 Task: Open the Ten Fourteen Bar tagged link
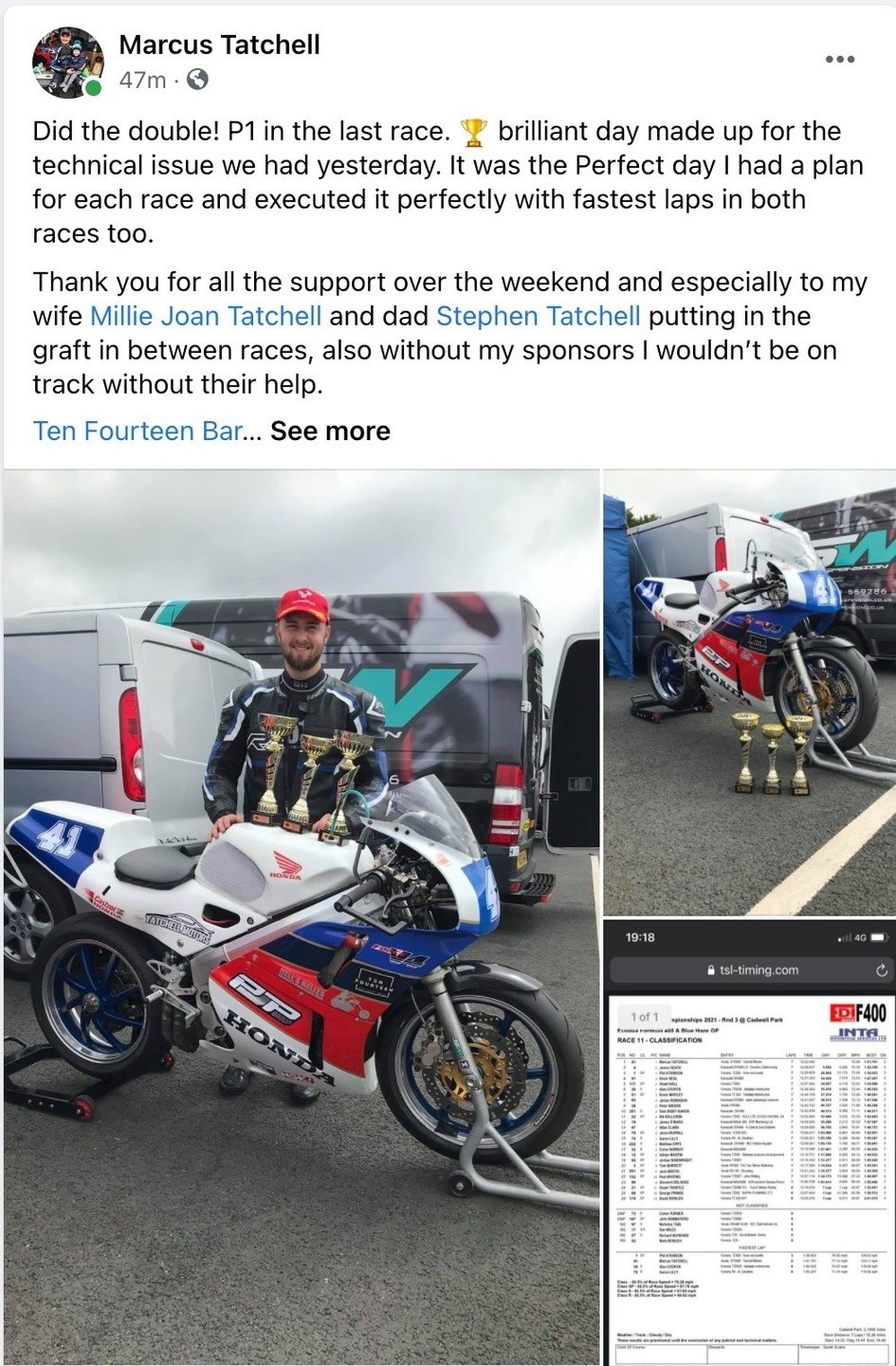138,431
